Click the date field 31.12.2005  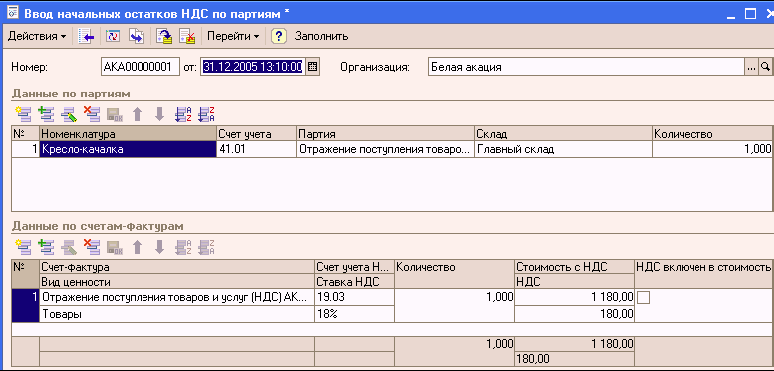click(x=252, y=67)
